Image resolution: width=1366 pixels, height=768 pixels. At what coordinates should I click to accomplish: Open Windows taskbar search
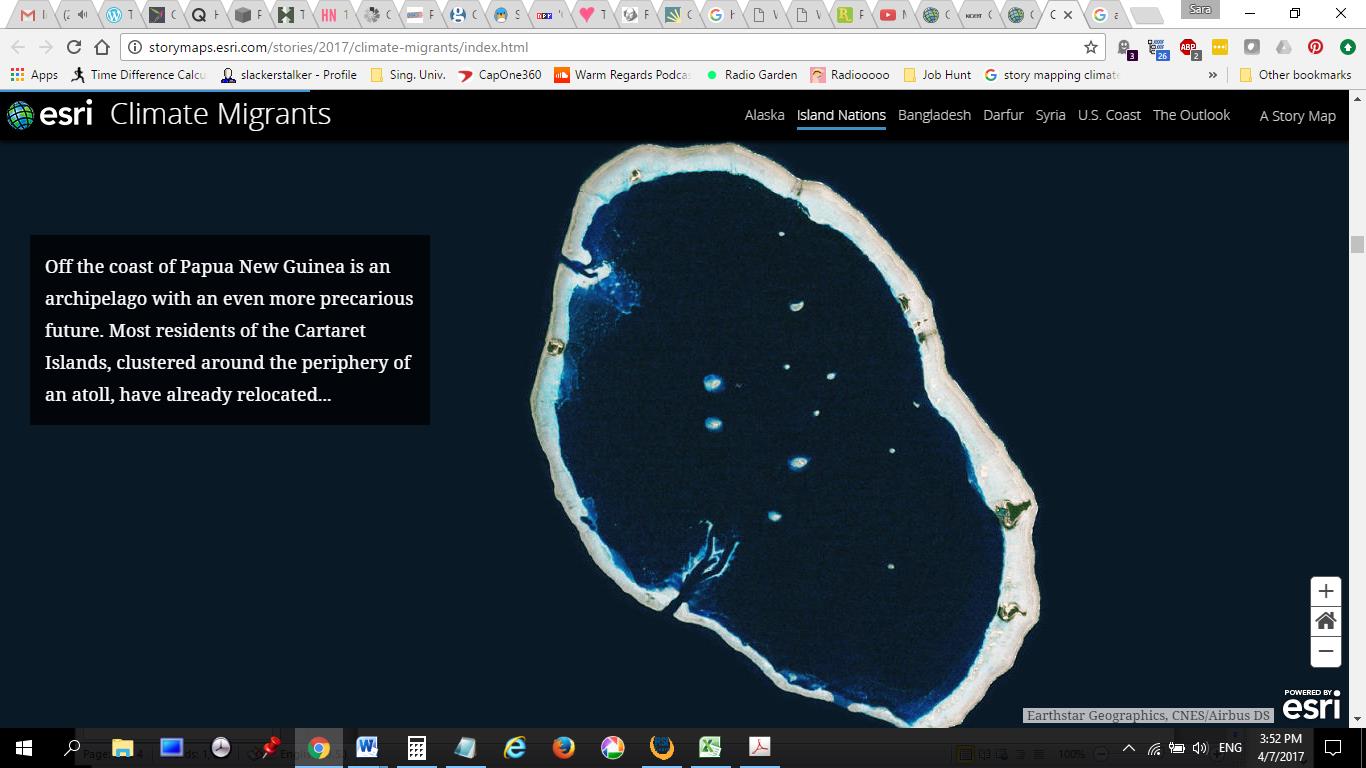pos(72,748)
